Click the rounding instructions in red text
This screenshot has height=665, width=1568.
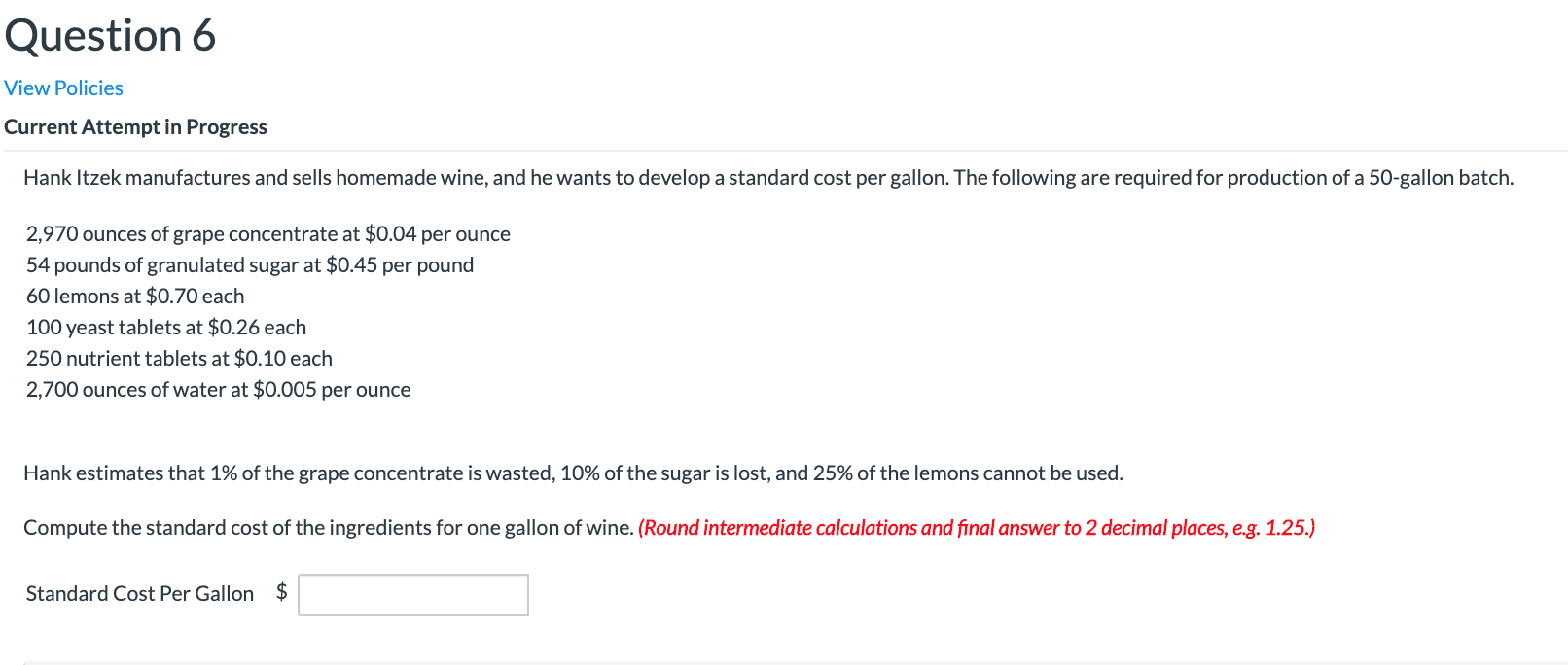tap(977, 527)
